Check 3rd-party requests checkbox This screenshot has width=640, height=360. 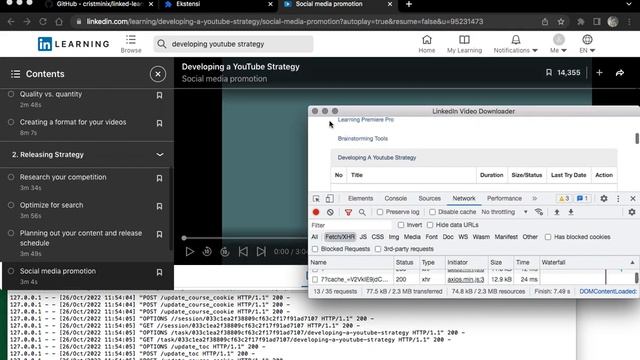pos(378,249)
